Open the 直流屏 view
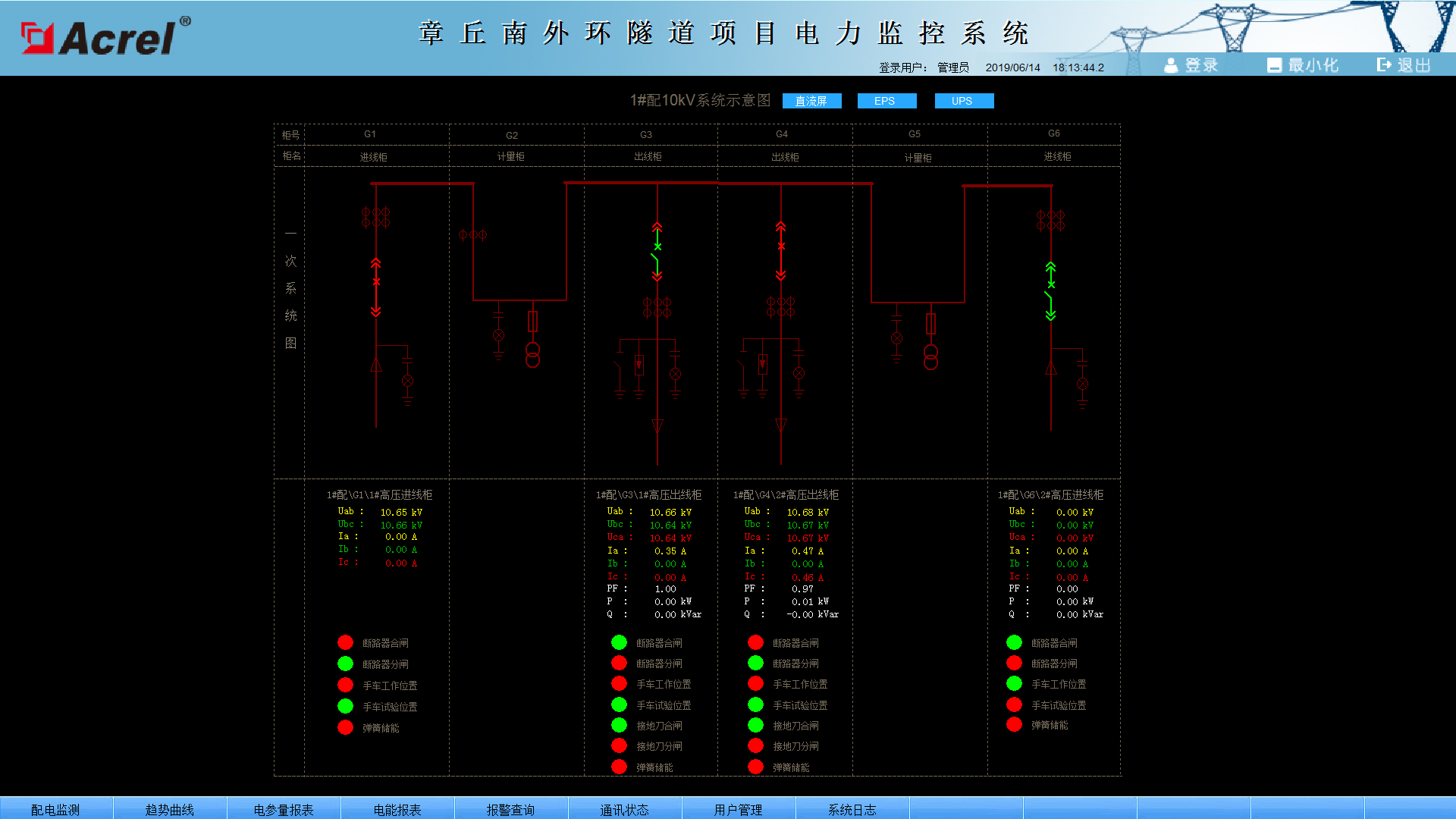 pos(811,101)
